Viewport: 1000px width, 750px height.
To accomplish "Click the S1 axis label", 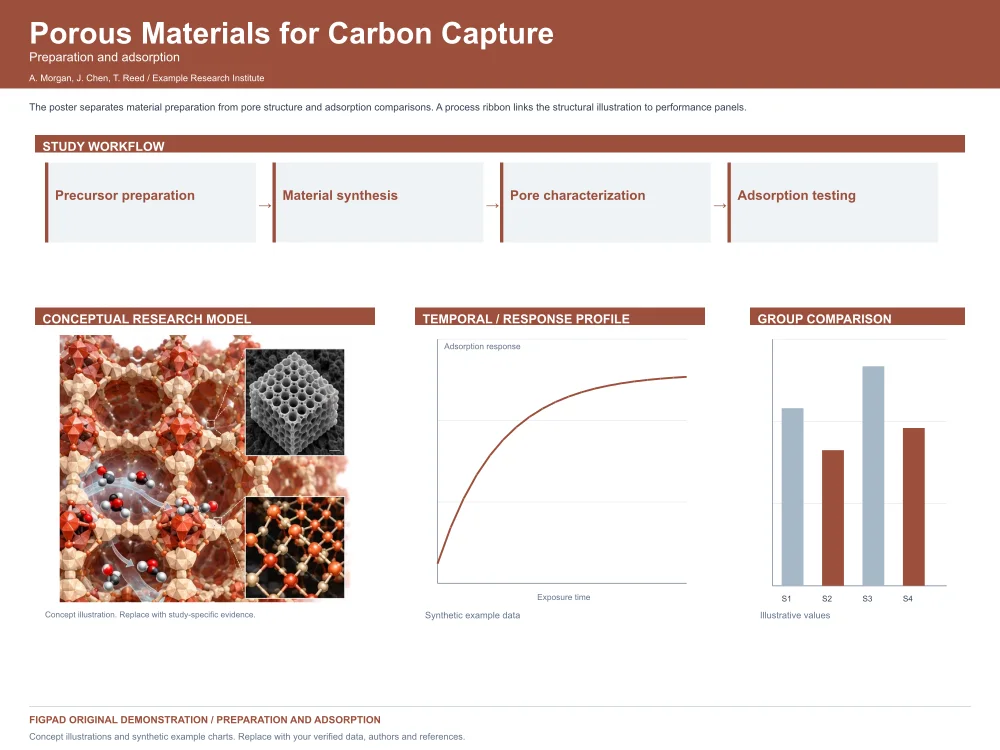I will tap(786, 598).
